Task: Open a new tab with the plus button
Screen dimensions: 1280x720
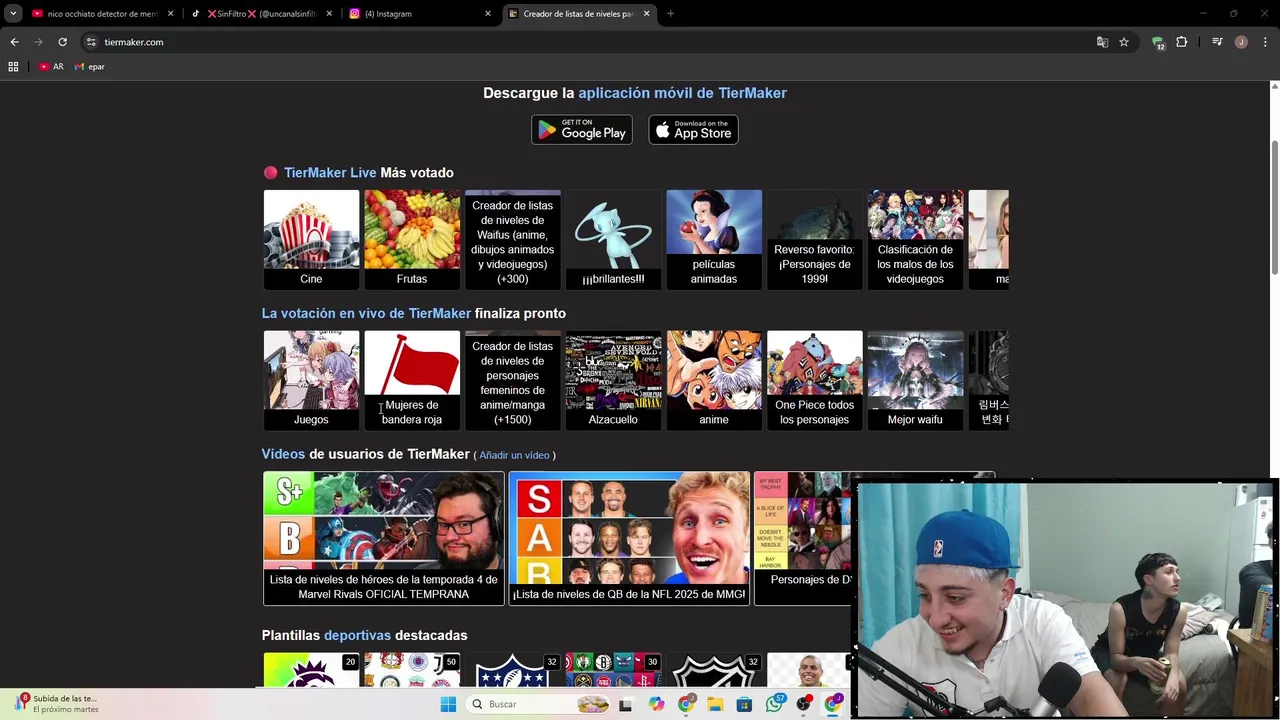Action: 670,14
